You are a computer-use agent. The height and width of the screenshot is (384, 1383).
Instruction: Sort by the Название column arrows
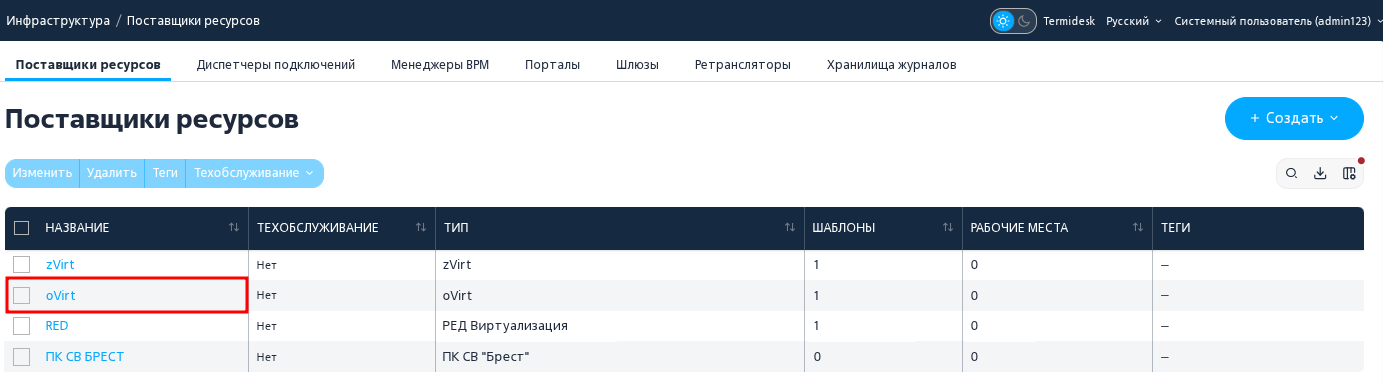[x=234, y=228]
